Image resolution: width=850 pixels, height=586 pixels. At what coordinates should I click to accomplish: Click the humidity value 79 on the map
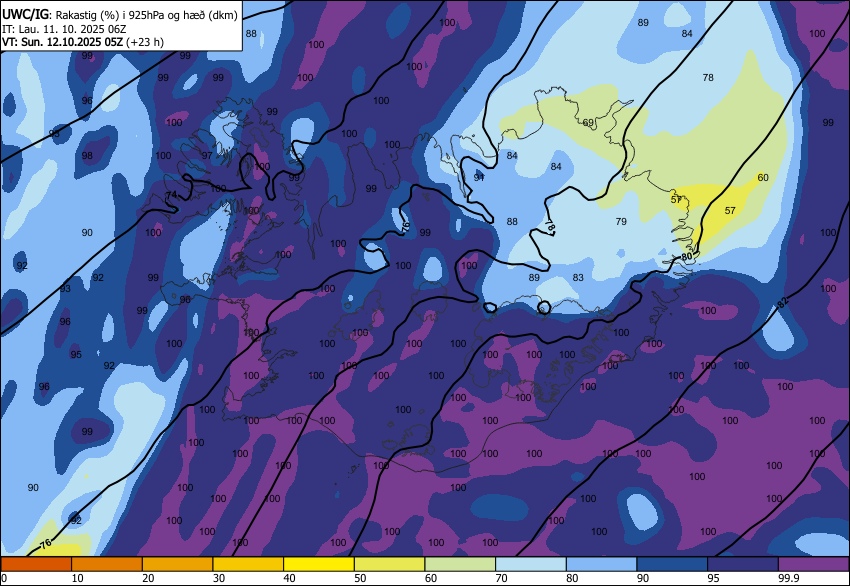[x=621, y=221]
